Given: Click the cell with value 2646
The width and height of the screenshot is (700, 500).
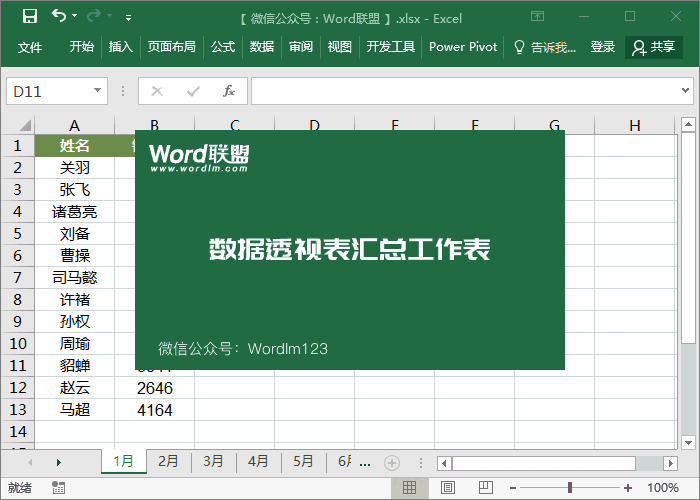Looking at the screenshot, I should 154,388.
